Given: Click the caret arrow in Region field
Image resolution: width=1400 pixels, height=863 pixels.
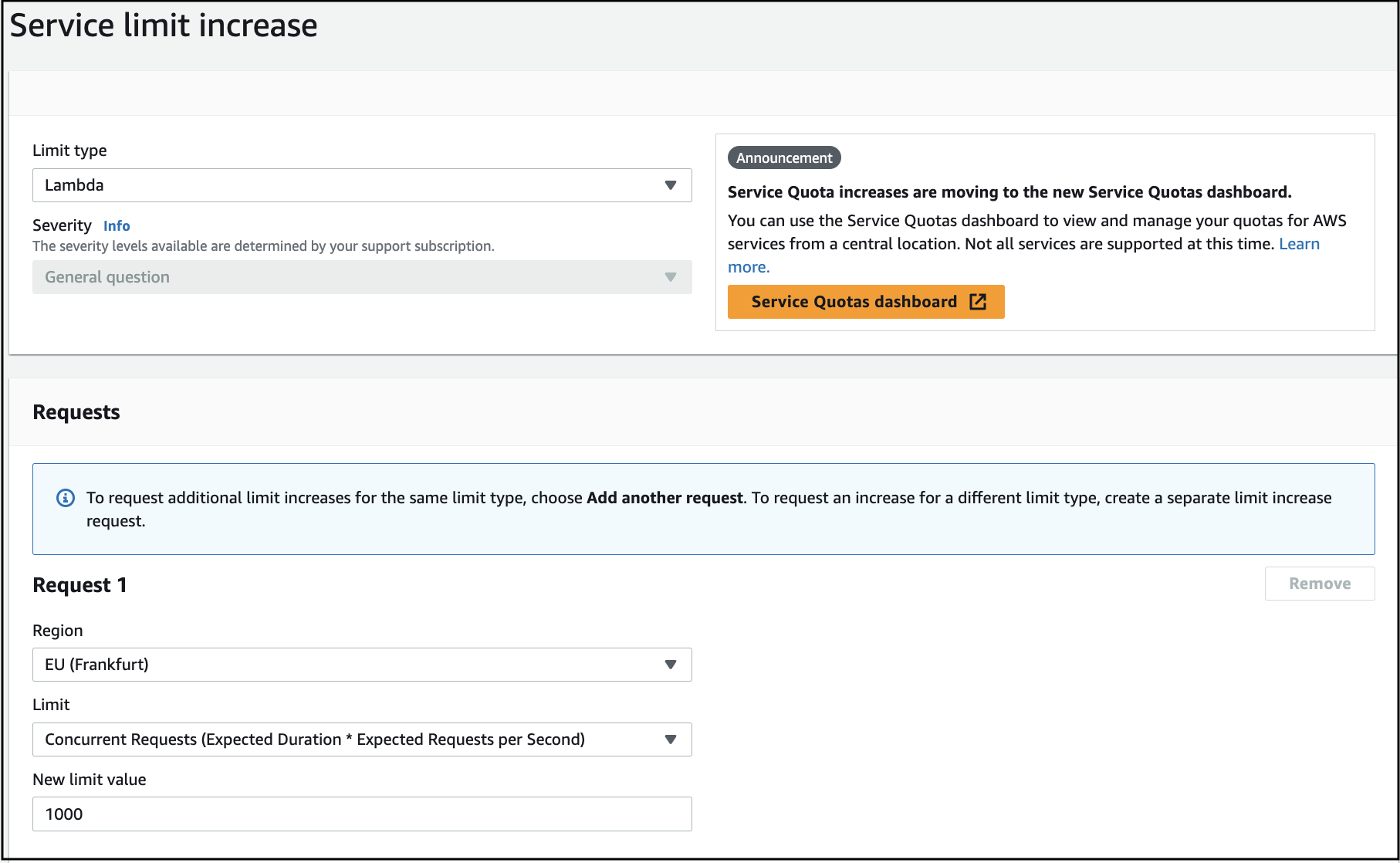Looking at the screenshot, I should tap(670, 665).
